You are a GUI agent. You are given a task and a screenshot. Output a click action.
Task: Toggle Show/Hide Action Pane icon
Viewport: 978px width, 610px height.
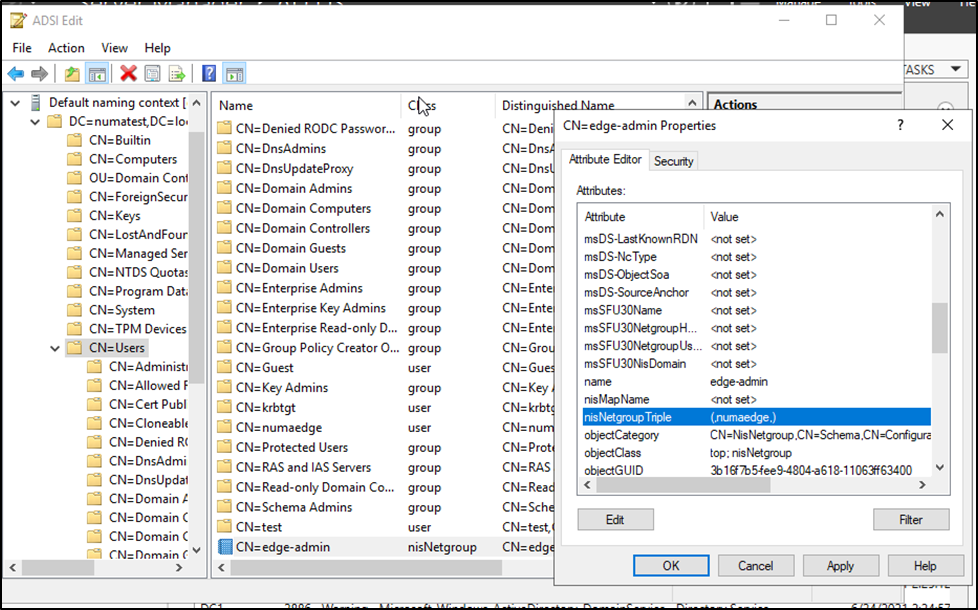(234, 74)
